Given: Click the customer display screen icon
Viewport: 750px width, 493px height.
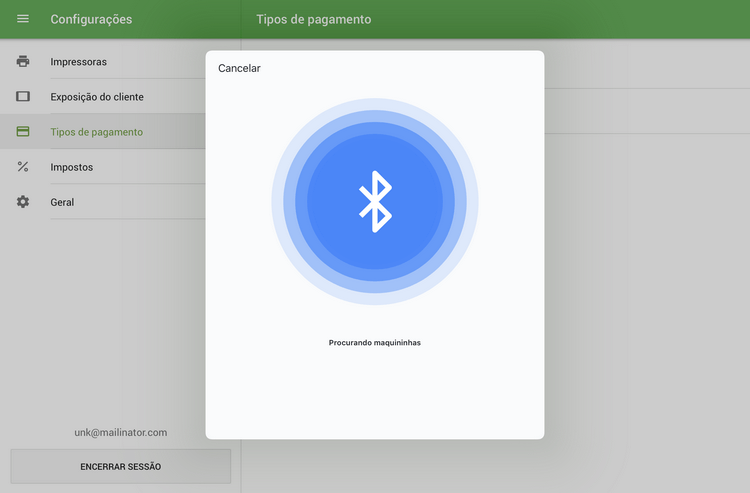Looking at the screenshot, I should pos(23,97).
